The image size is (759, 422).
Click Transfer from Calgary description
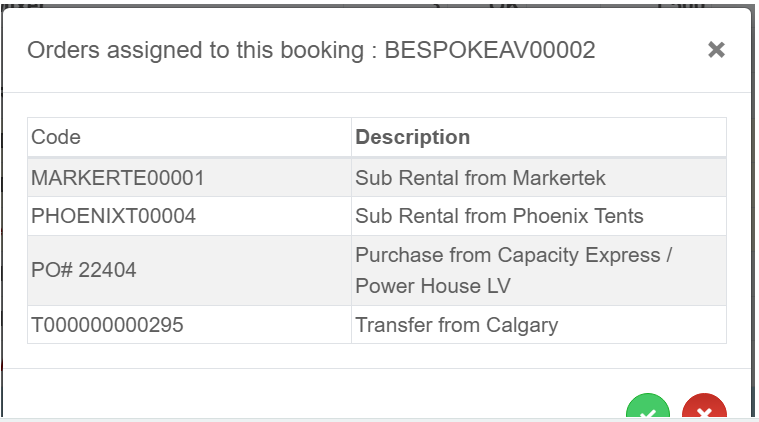tap(456, 325)
